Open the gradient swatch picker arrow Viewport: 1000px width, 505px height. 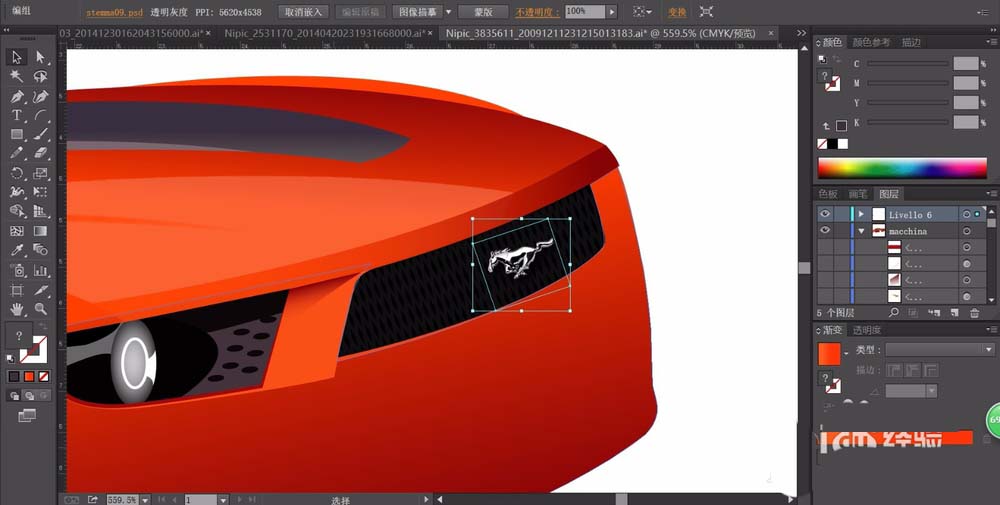pyautogui.click(x=846, y=353)
